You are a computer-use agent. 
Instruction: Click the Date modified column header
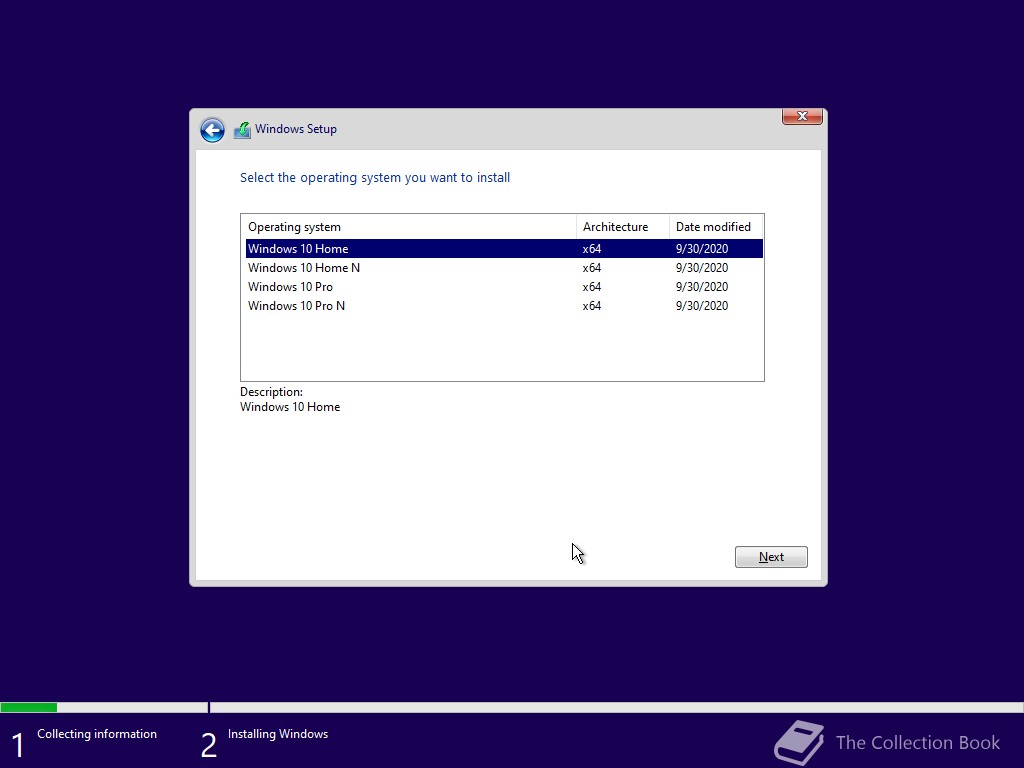tap(716, 227)
